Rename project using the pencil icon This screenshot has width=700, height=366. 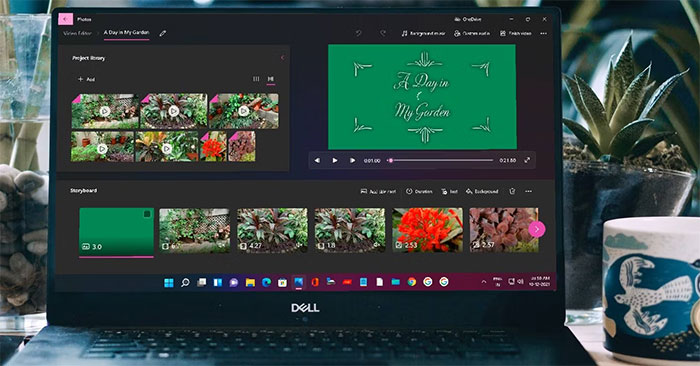[x=162, y=33]
